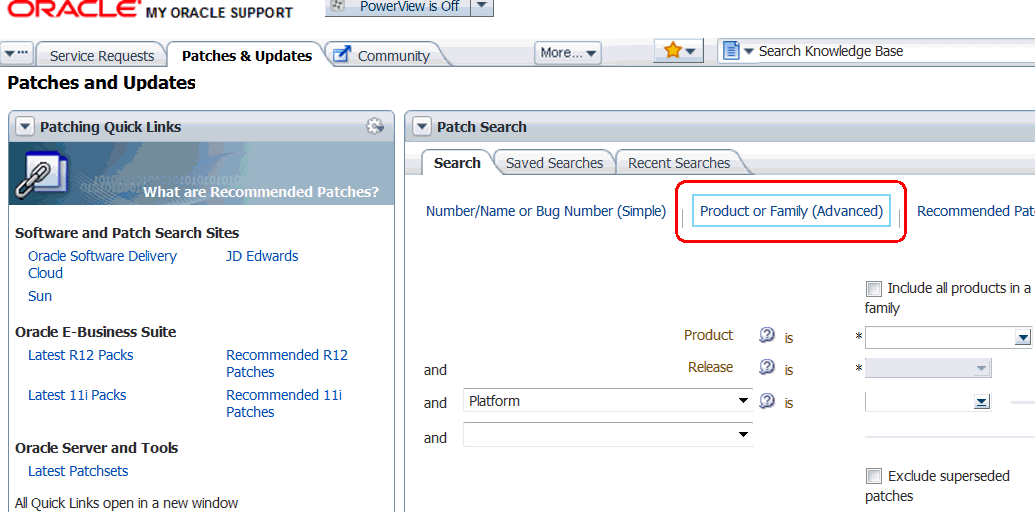Choose Number/Name or Bug Number (Simple) search
This screenshot has height=512, width=1035.
click(x=546, y=211)
